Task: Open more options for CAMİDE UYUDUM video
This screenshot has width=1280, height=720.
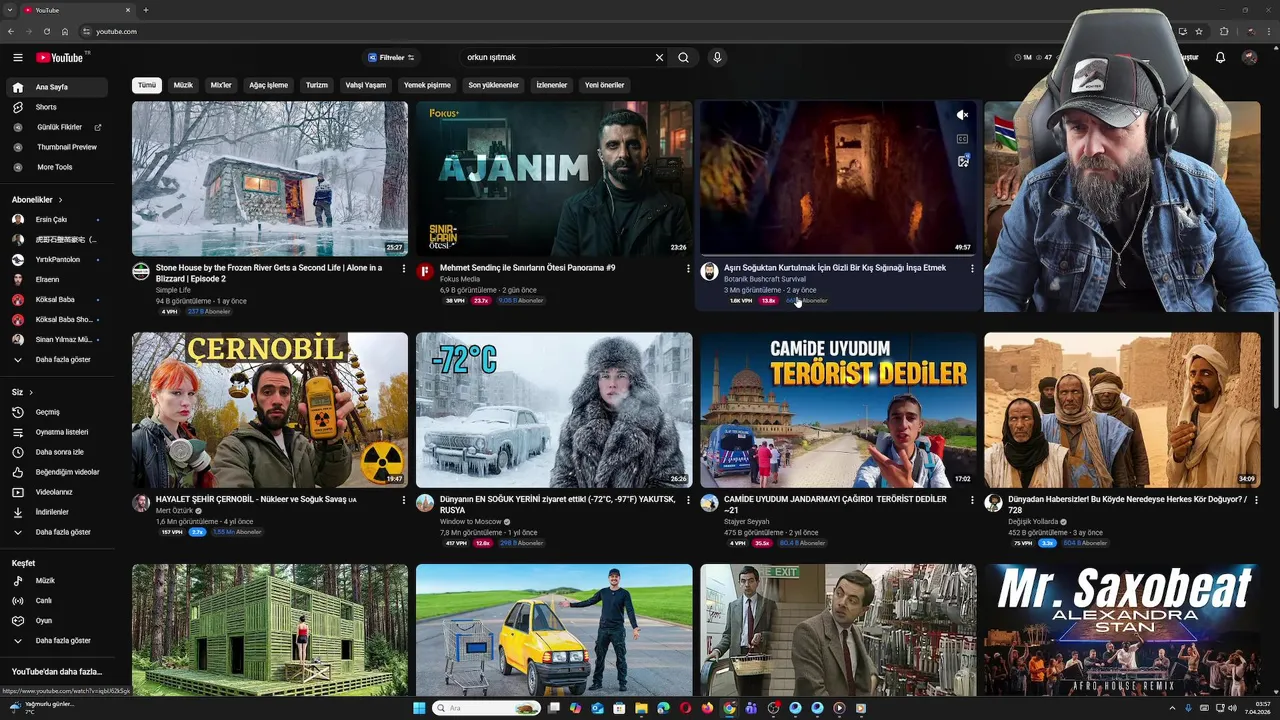Action: click(972, 500)
